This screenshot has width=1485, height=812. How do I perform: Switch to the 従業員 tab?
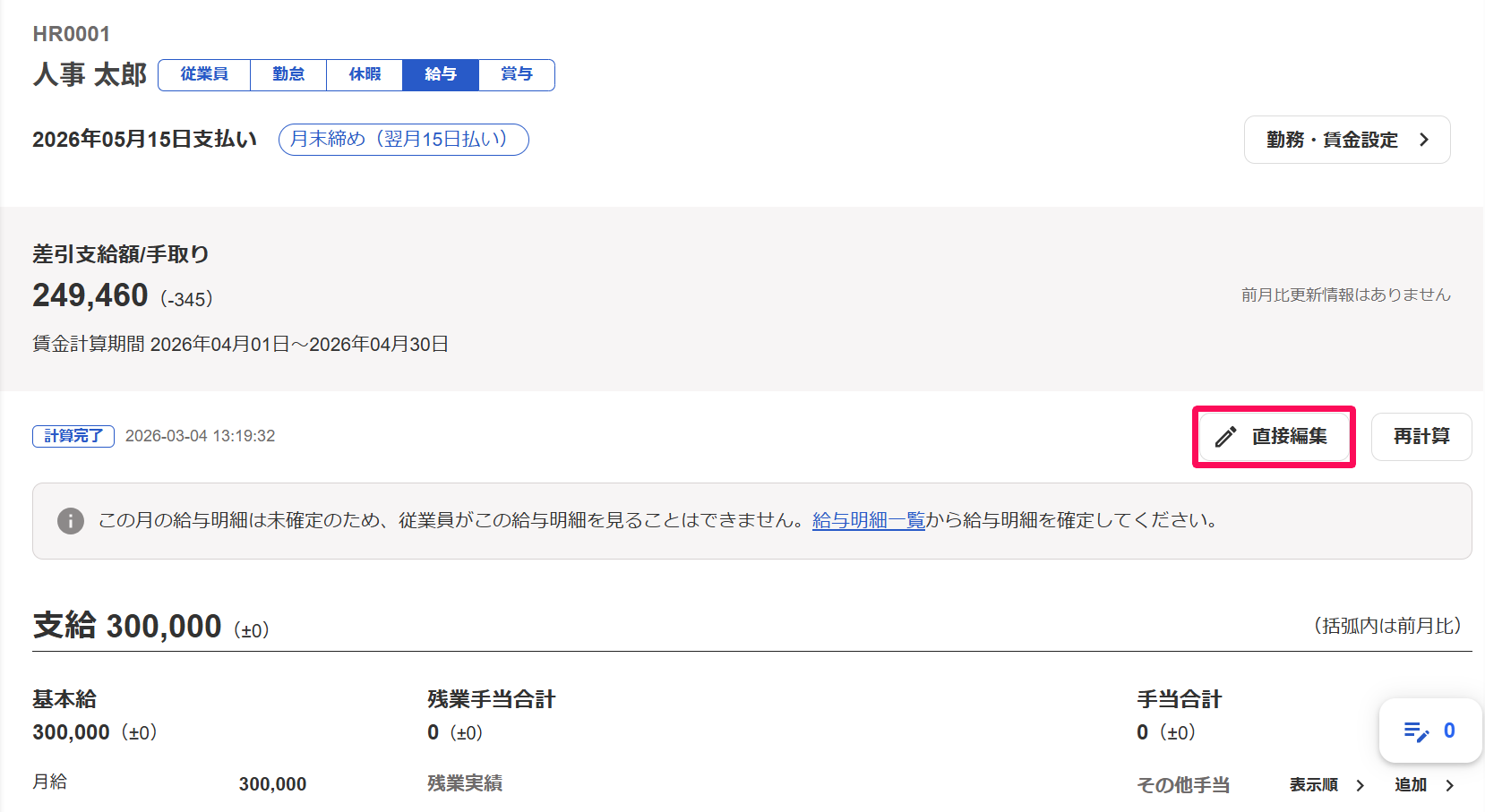pos(204,74)
